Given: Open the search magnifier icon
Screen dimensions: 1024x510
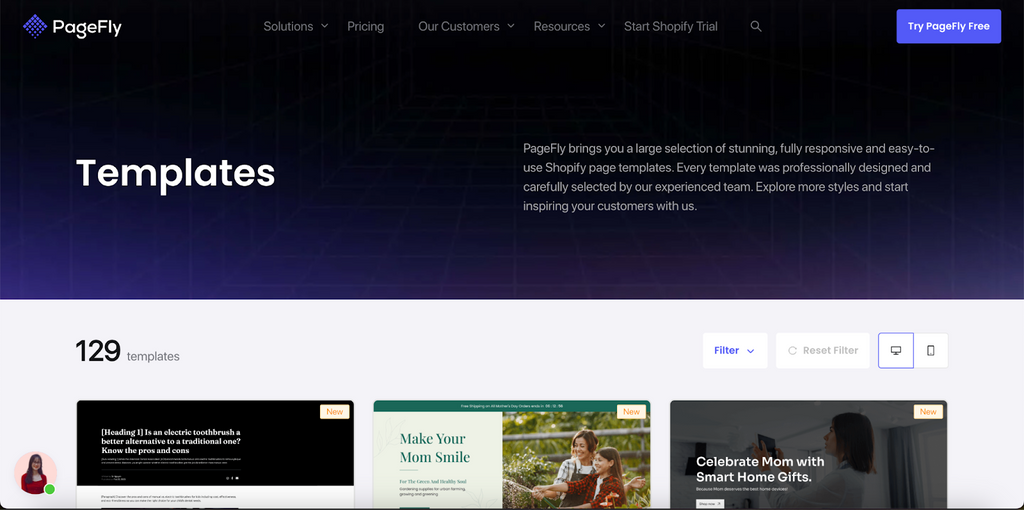Looking at the screenshot, I should click(756, 27).
